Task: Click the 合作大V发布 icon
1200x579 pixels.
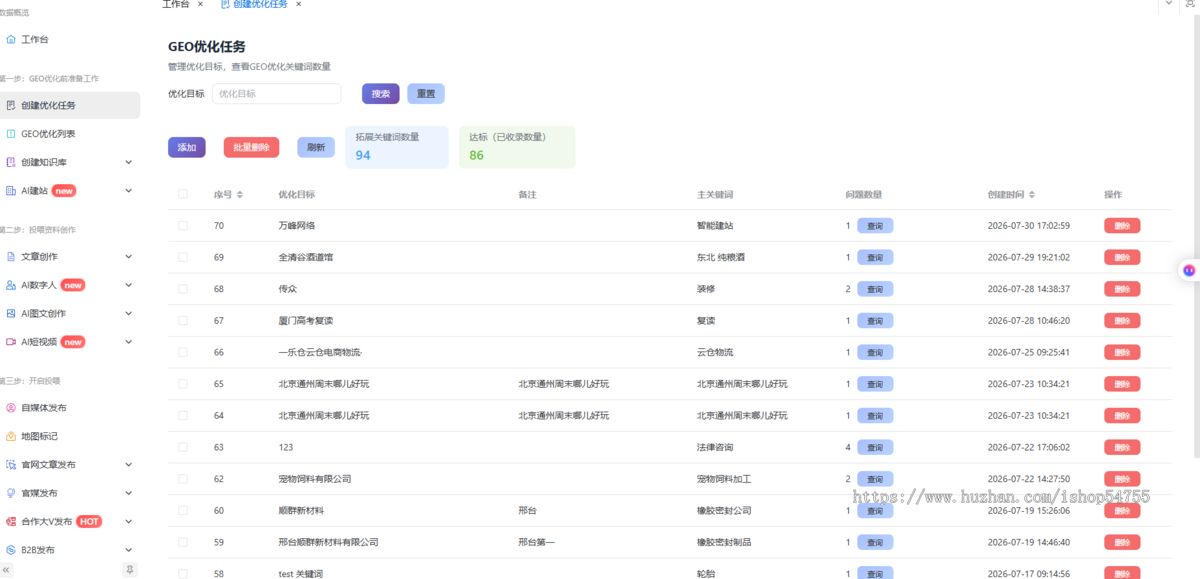Action: pyautogui.click(x=10, y=521)
